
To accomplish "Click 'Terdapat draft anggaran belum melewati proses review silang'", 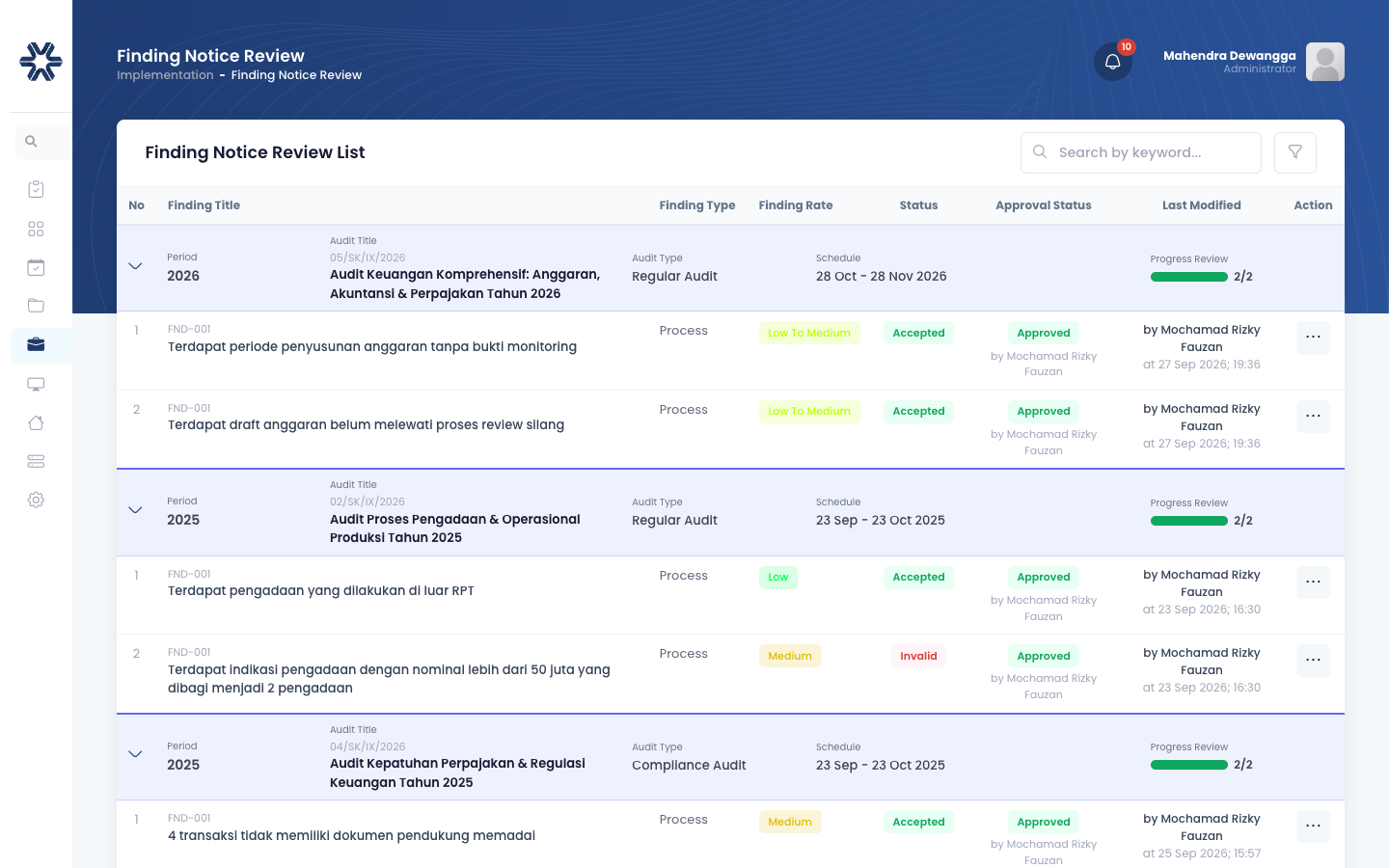I will click(x=366, y=425).
